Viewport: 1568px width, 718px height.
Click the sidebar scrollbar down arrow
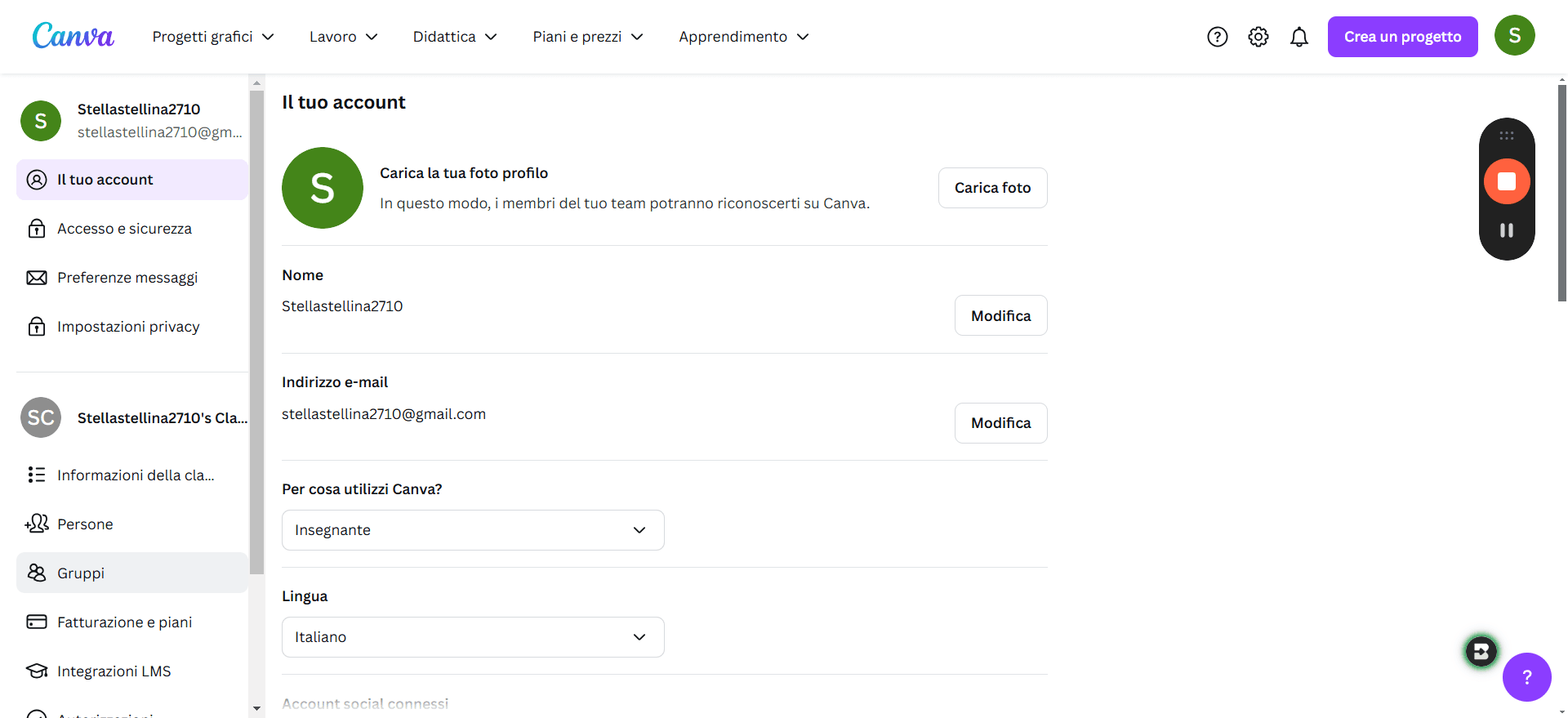tap(256, 709)
